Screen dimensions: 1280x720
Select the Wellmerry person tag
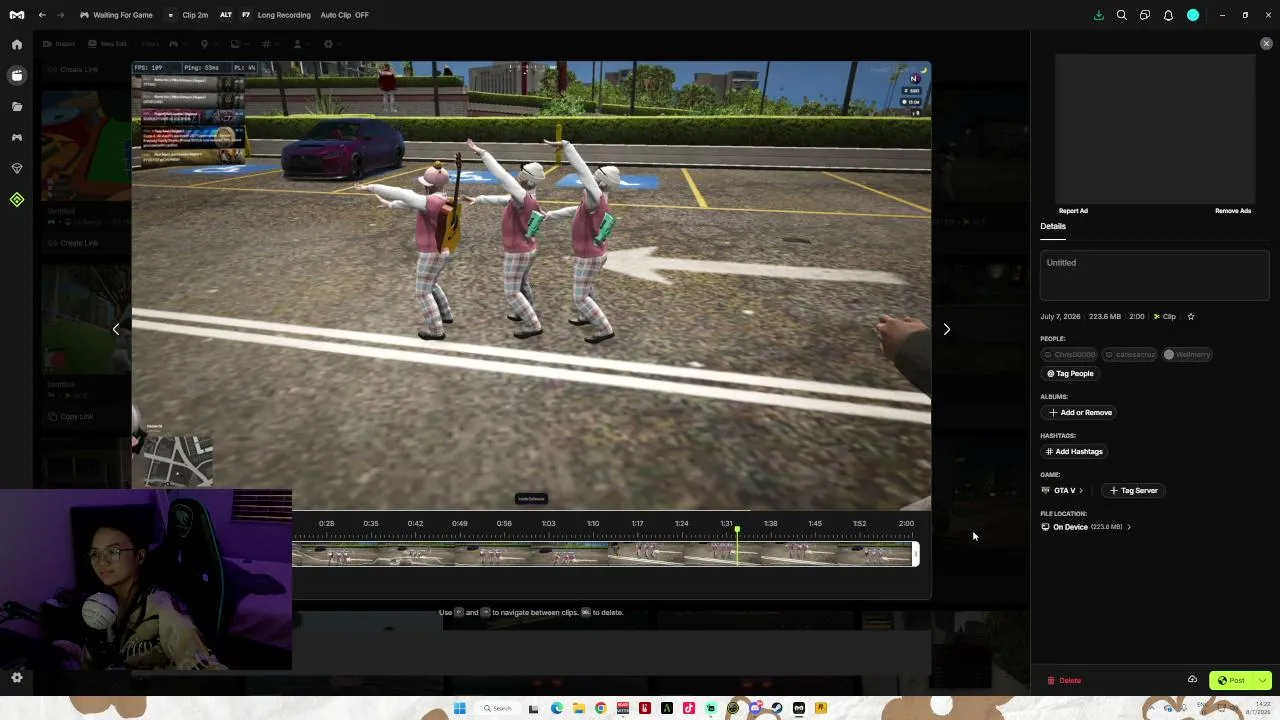(x=1187, y=354)
